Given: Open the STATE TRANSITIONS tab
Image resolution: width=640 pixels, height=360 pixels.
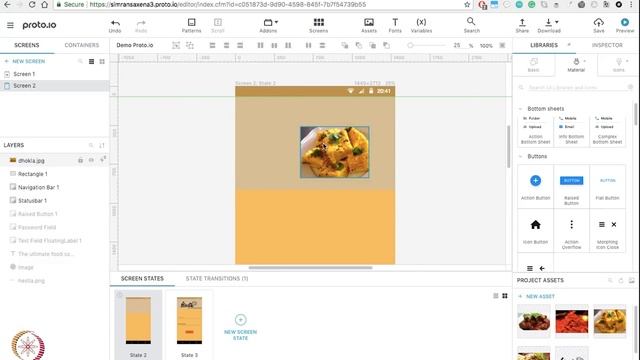Looking at the screenshot, I should [217, 278].
